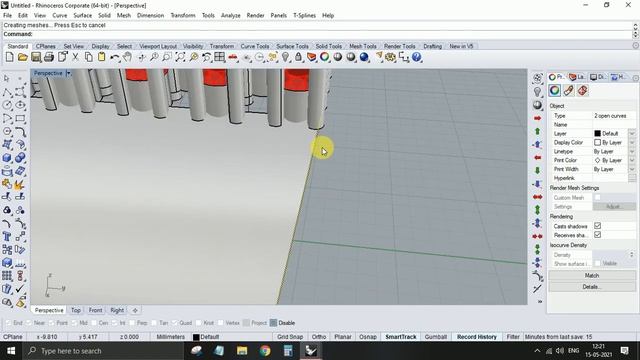Click the Cut scissors icon

coord(76,57)
